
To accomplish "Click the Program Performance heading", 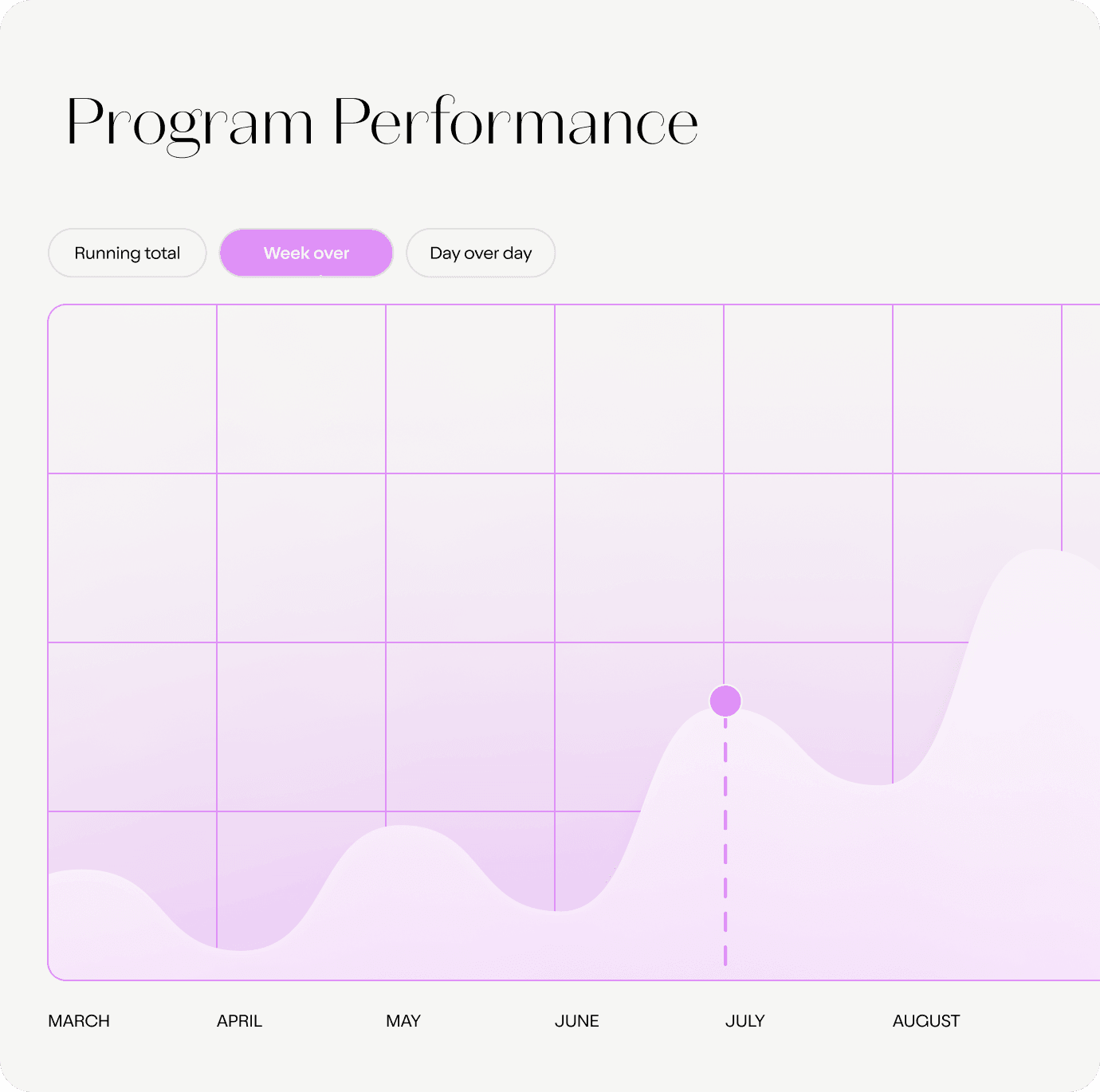I will (x=382, y=124).
